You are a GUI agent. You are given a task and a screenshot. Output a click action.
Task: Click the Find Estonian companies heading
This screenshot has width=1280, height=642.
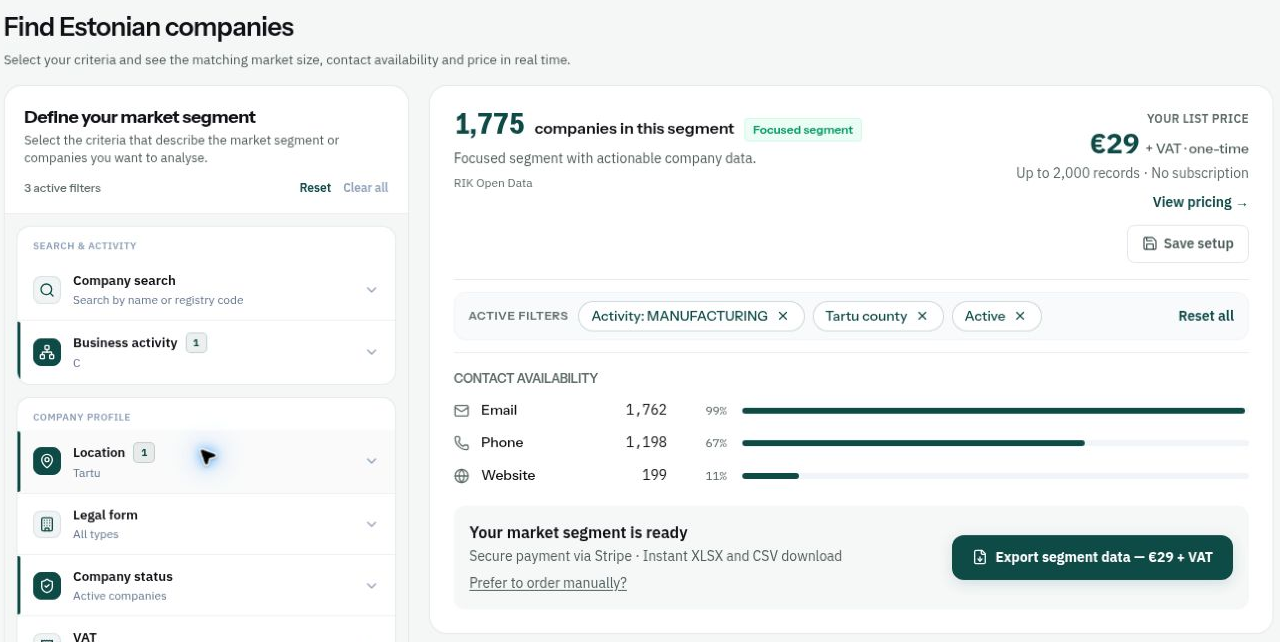click(149, 27)
